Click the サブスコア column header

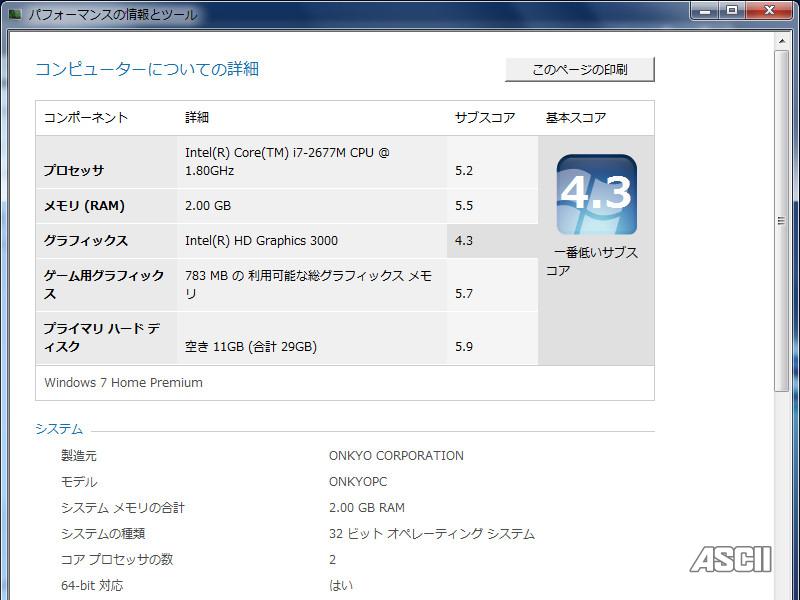coord(485,118)
